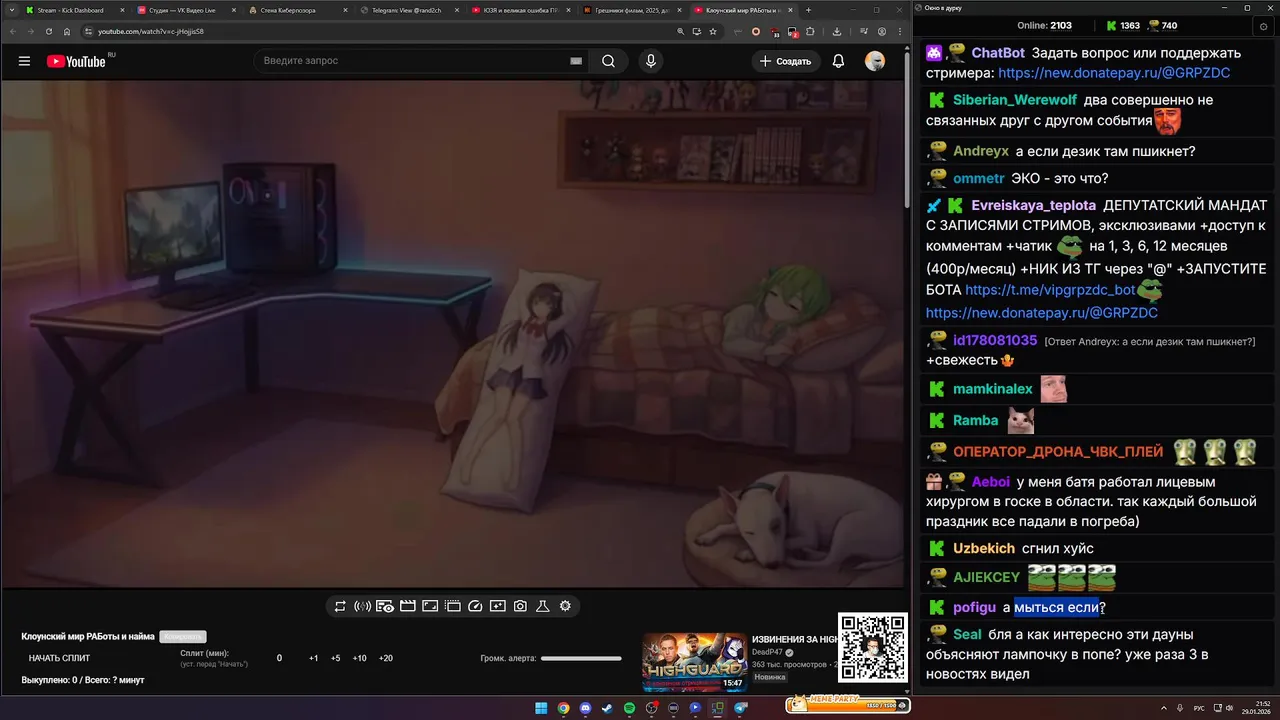Add +1 minute to the split
This screenshot has height=720, width=1280.
(x=313, y=658)
